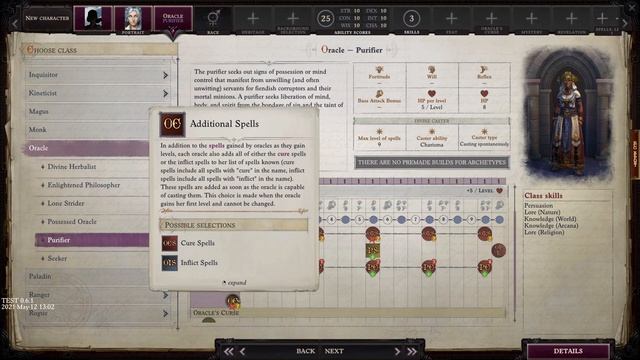Expand the Ranger class archetypes
Screen dimensions: 640x360
(x=165, y=295)
